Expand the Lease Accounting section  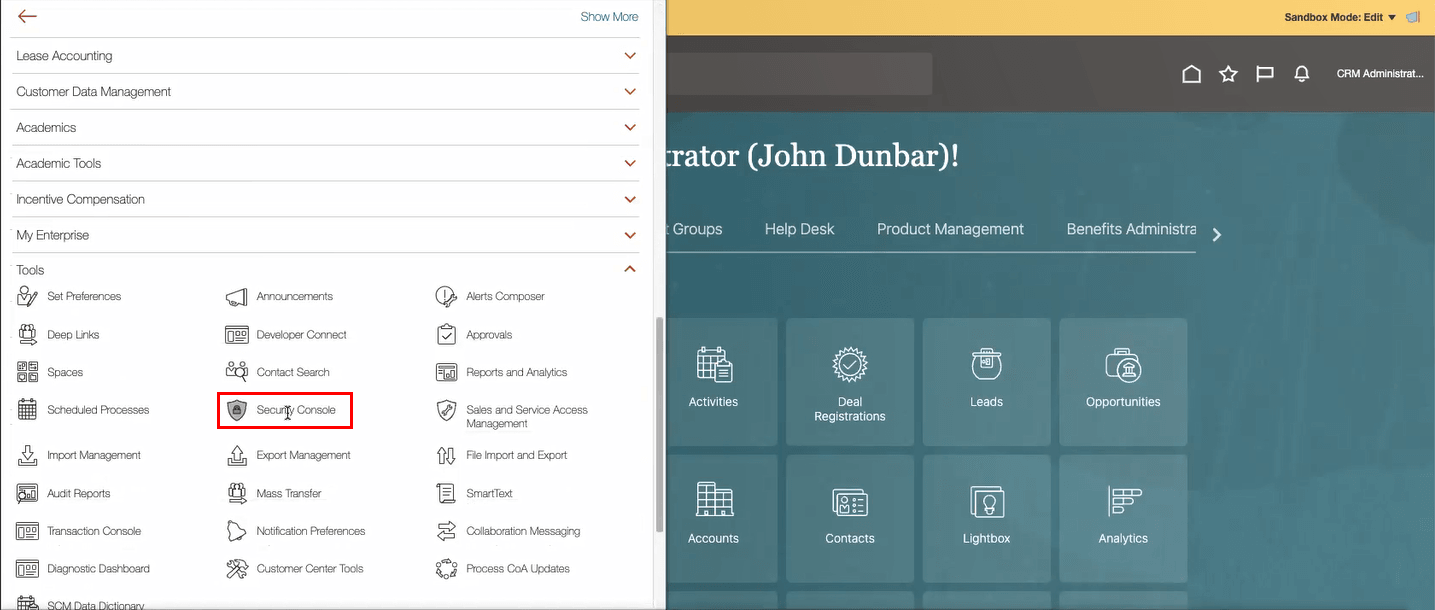click(x=630, y=56)
